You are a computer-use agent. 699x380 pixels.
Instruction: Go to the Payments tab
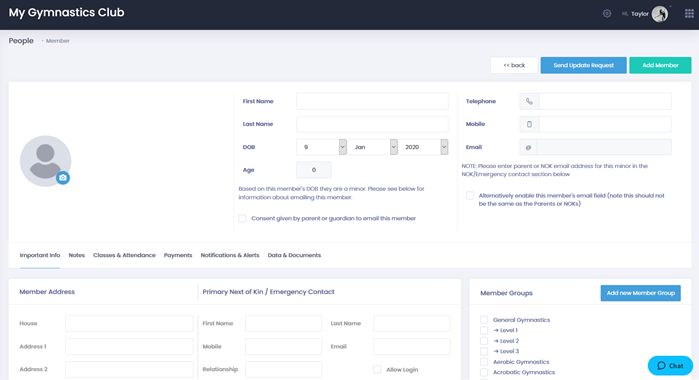coord(178,255)
